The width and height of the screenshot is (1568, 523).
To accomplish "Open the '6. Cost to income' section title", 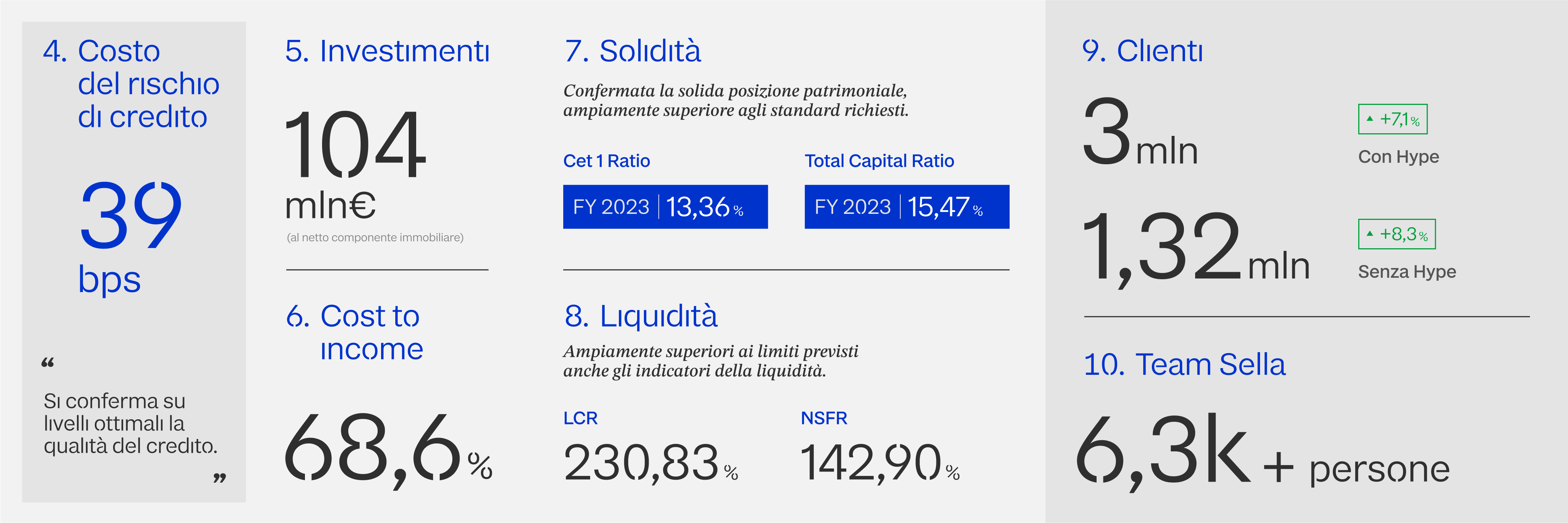I will click(354, 333).
